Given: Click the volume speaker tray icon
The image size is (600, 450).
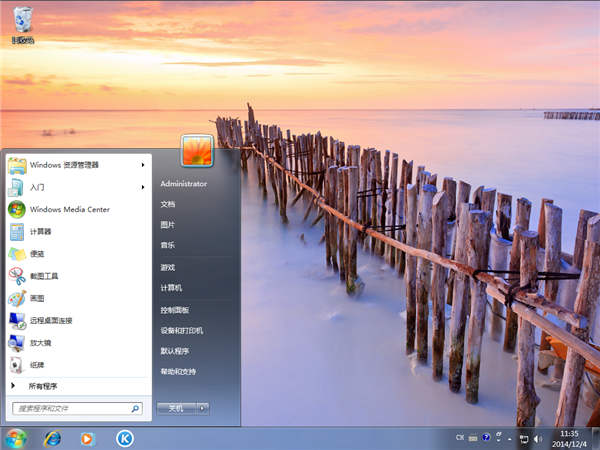Looking at the screenshot, I should coord(538,439).
